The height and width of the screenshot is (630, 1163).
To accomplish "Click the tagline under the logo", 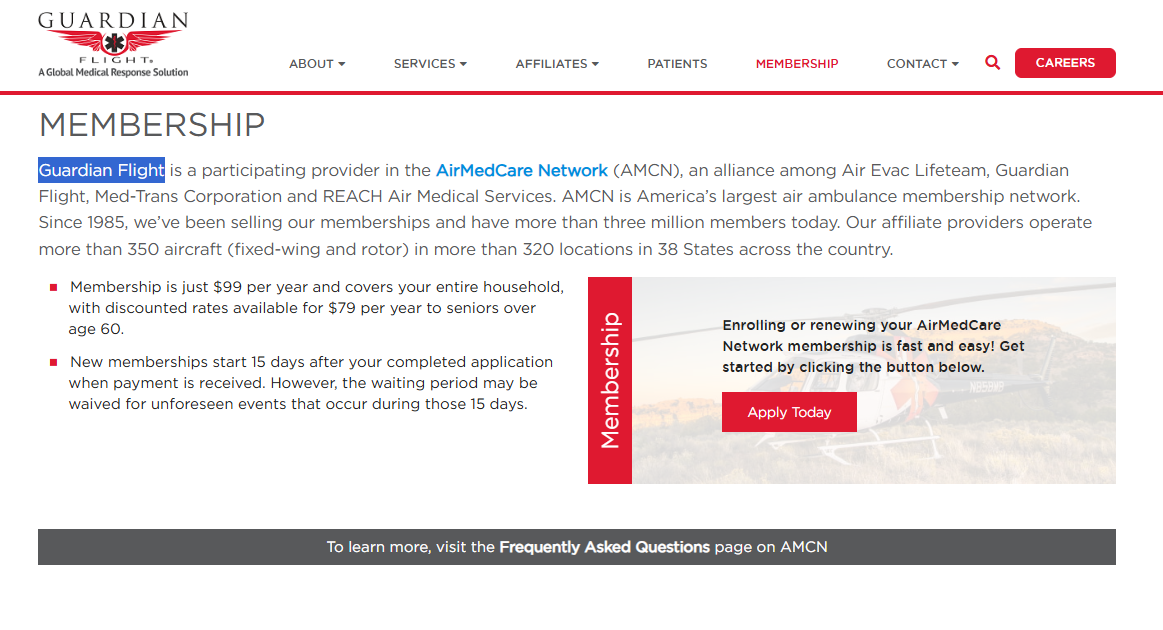I will click(x=113, y=72).
